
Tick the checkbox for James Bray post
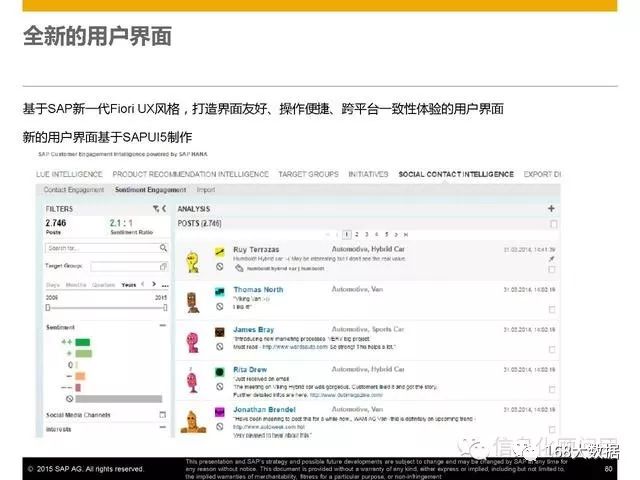(x=552, y=349)
